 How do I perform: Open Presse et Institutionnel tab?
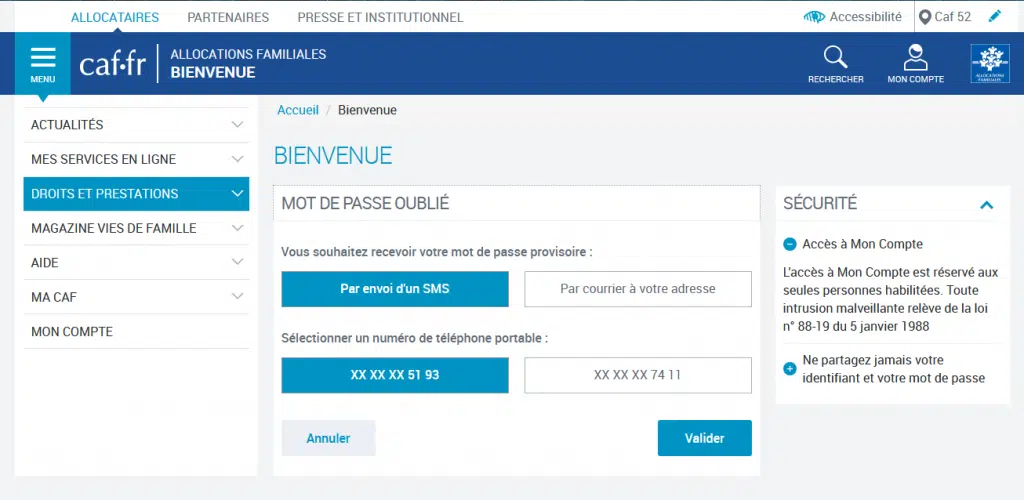380,18
